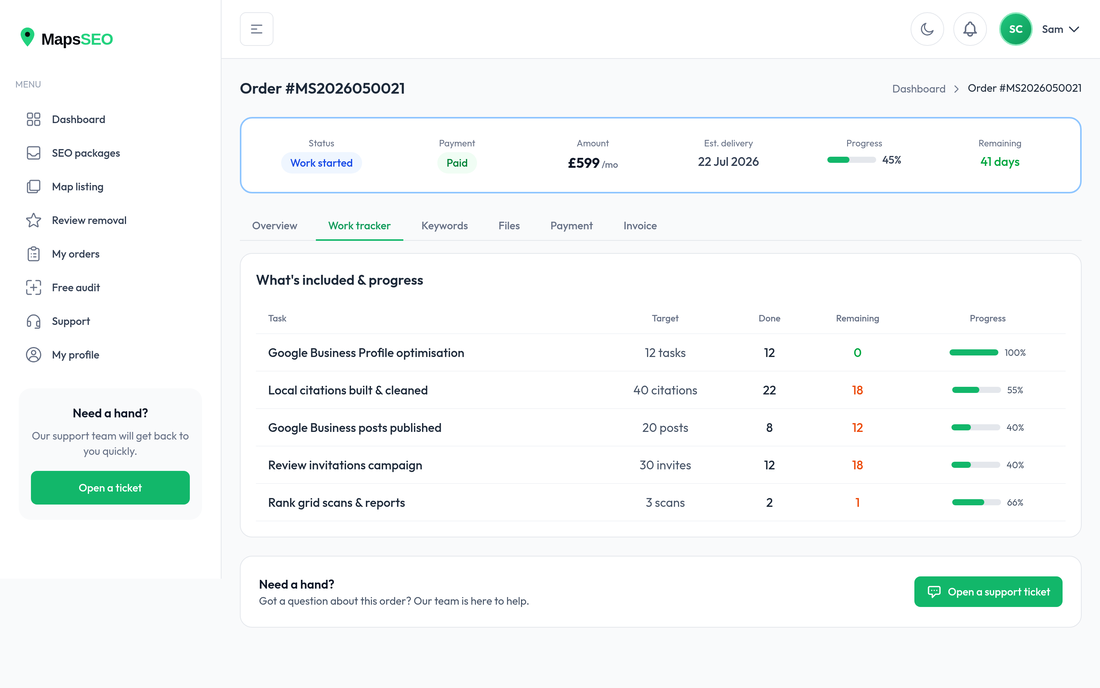The height and width of the screenshot is (688, 1100).
Task: Select the Work tracker tab
Action: coord(359,226)
